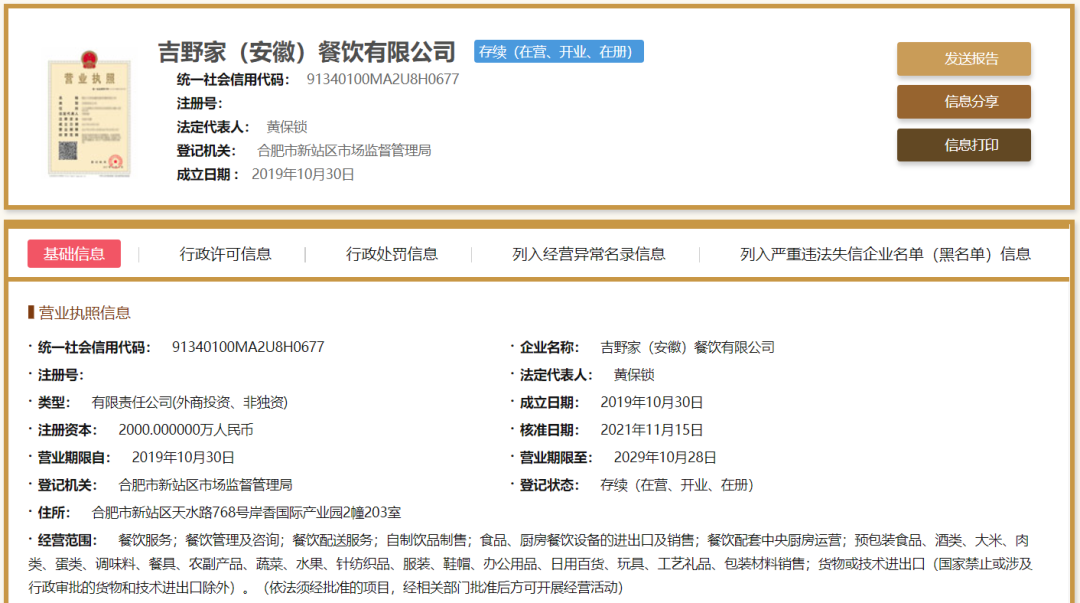Click credit code value in 营业执照信息 section

248,347
